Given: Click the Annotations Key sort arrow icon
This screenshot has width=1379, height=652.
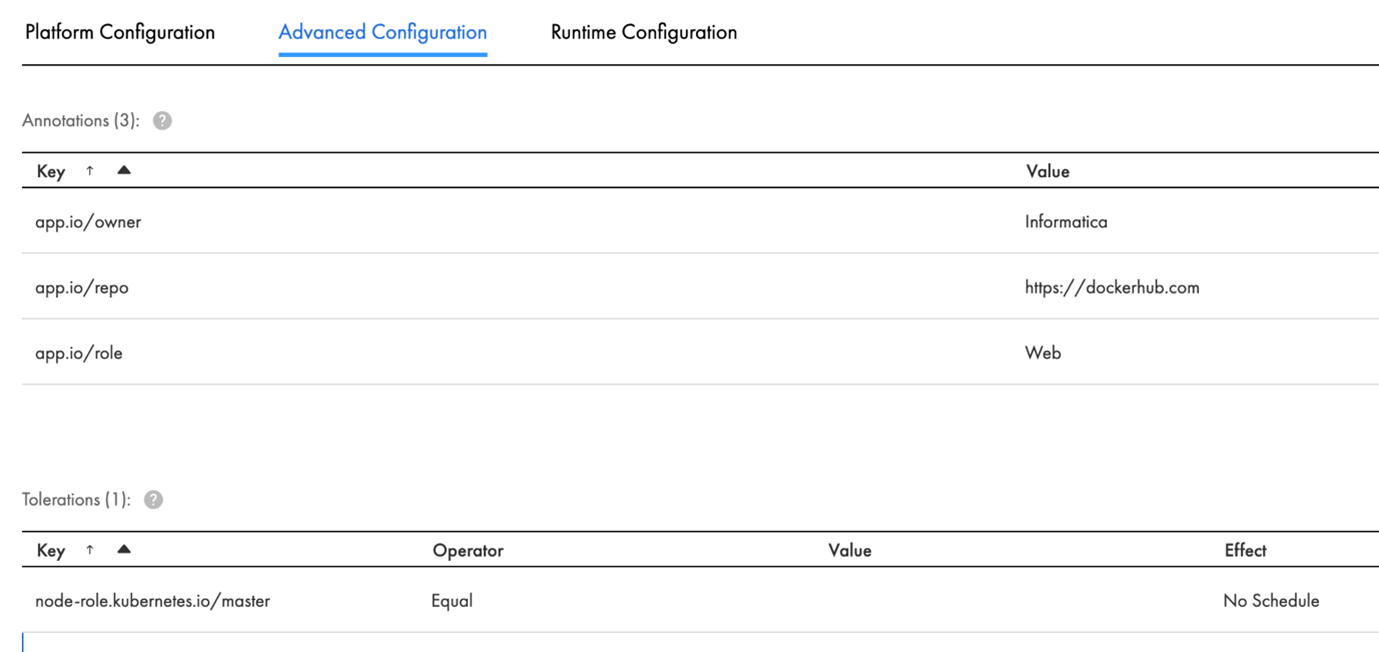Looking at the screenshot, I should 90,171.
